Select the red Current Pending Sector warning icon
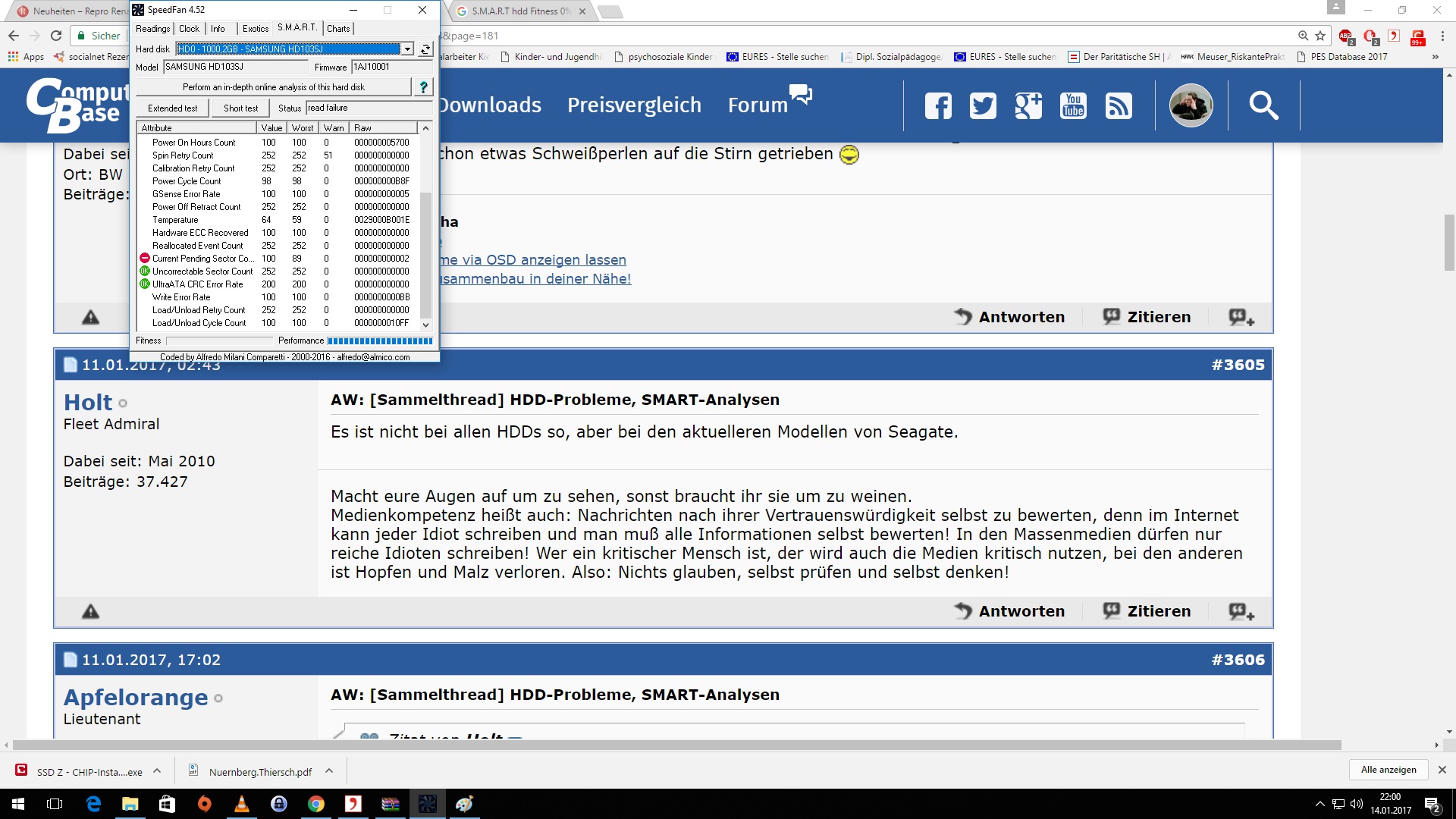Image resolution: width=1456 pixels, height=819 pixels. [145, 259]
